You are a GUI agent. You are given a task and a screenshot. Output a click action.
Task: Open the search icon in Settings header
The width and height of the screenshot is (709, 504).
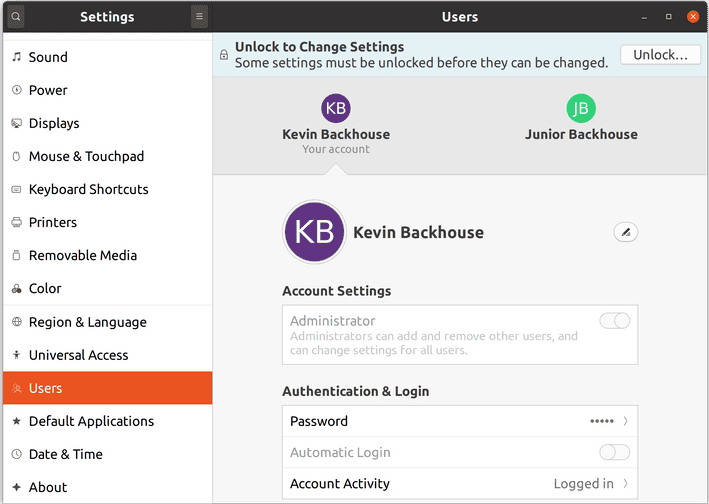click(16, 17)
